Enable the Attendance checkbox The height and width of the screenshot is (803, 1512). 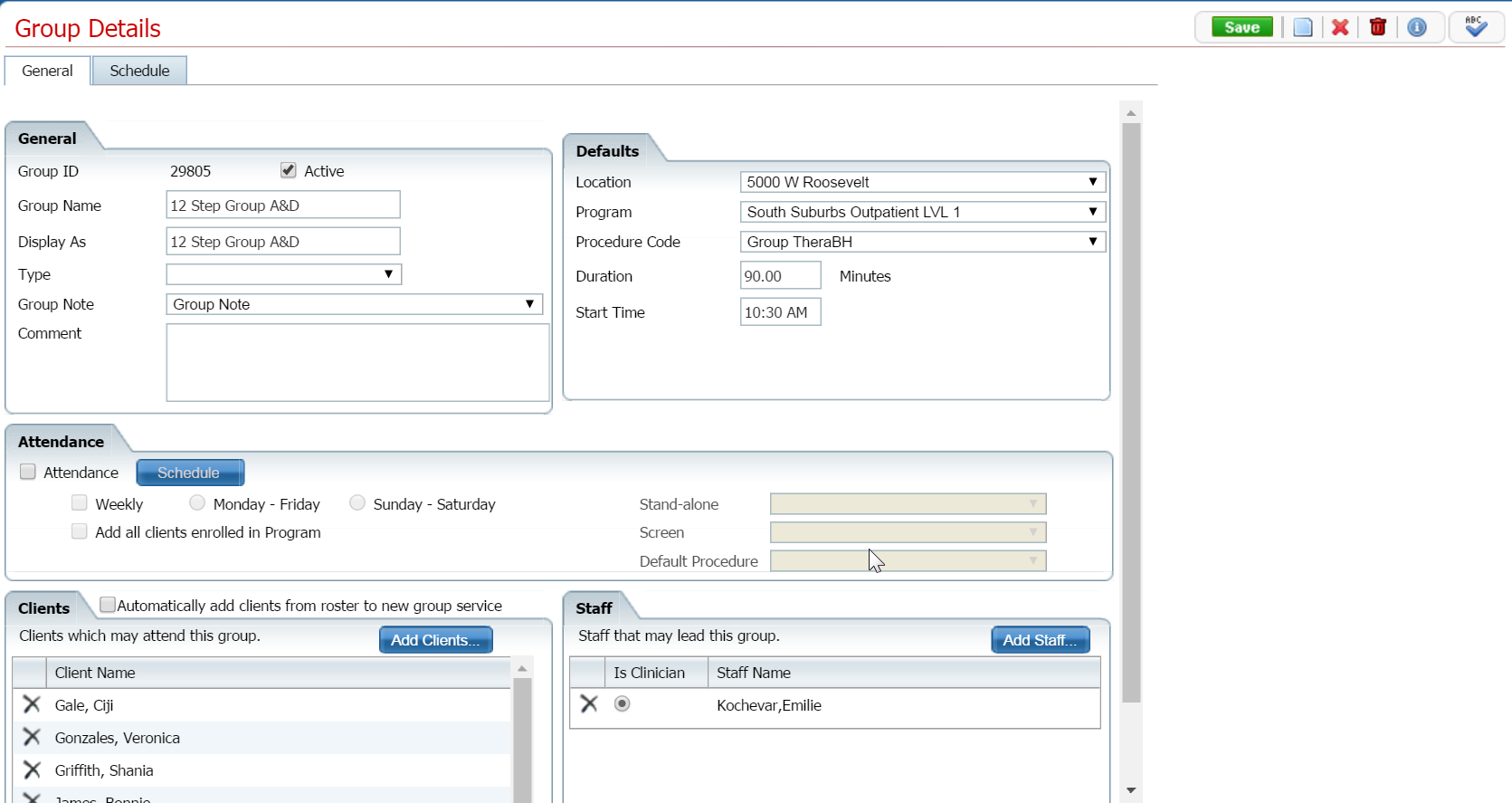tap(28, 472)
